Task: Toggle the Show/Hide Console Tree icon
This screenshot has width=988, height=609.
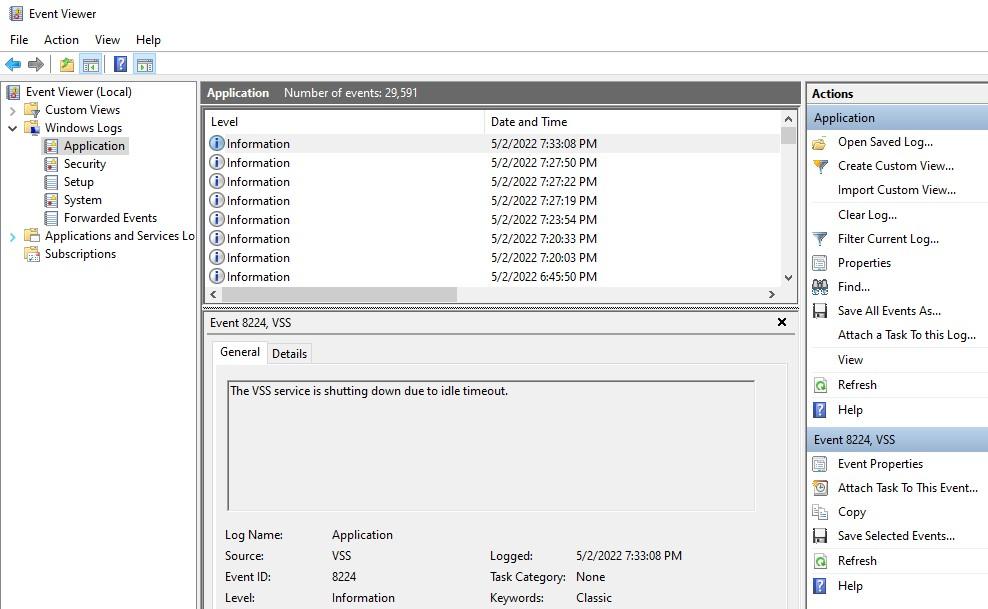Action: (91, 64)
